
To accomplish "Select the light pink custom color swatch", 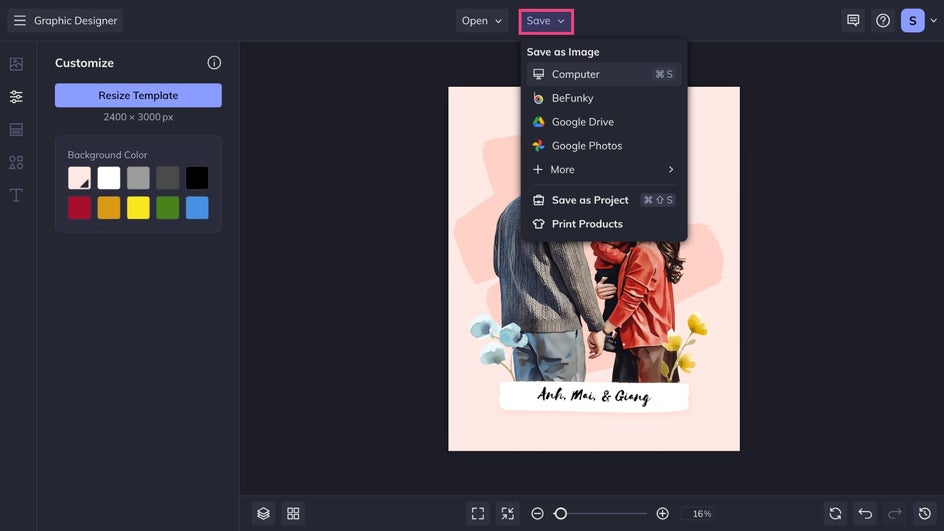I will click(79, 178).
